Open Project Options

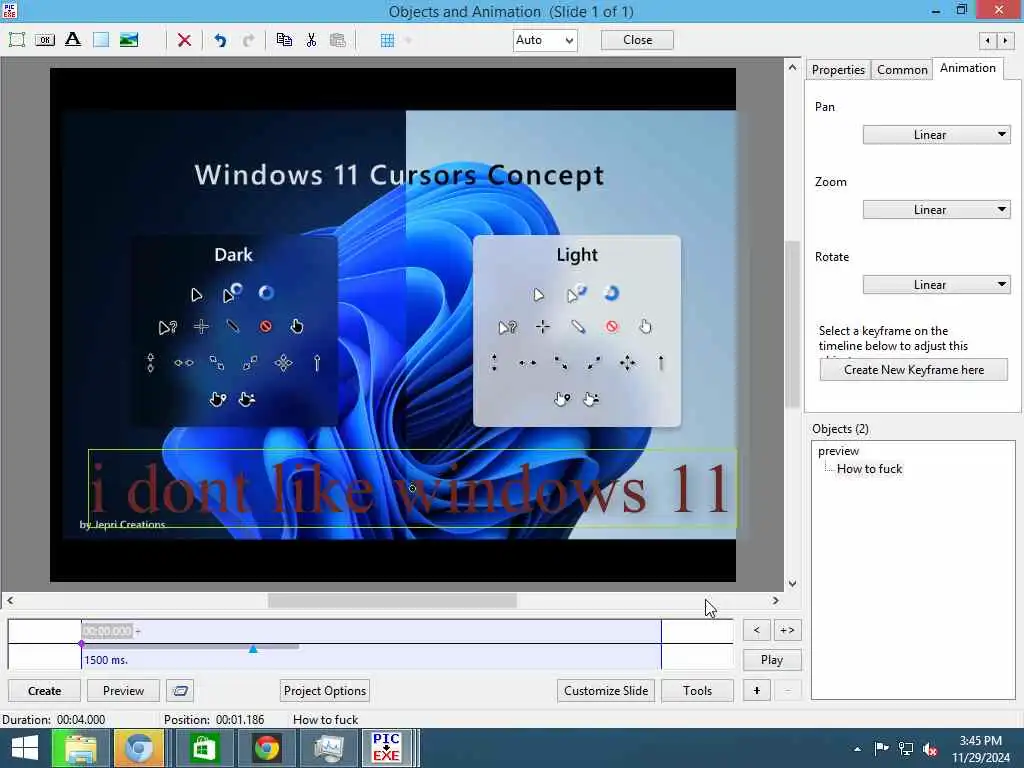[325, 691]
